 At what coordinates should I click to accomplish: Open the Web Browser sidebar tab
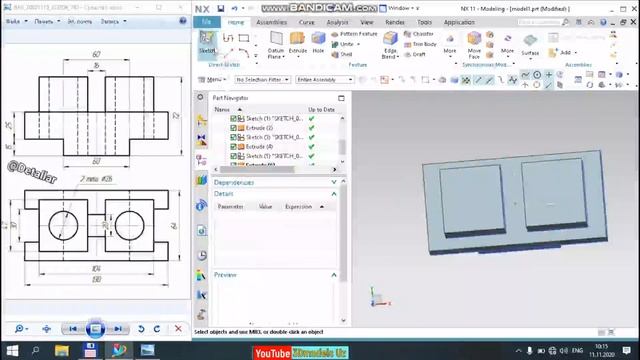pyautogui.click(x=202, y=231)
